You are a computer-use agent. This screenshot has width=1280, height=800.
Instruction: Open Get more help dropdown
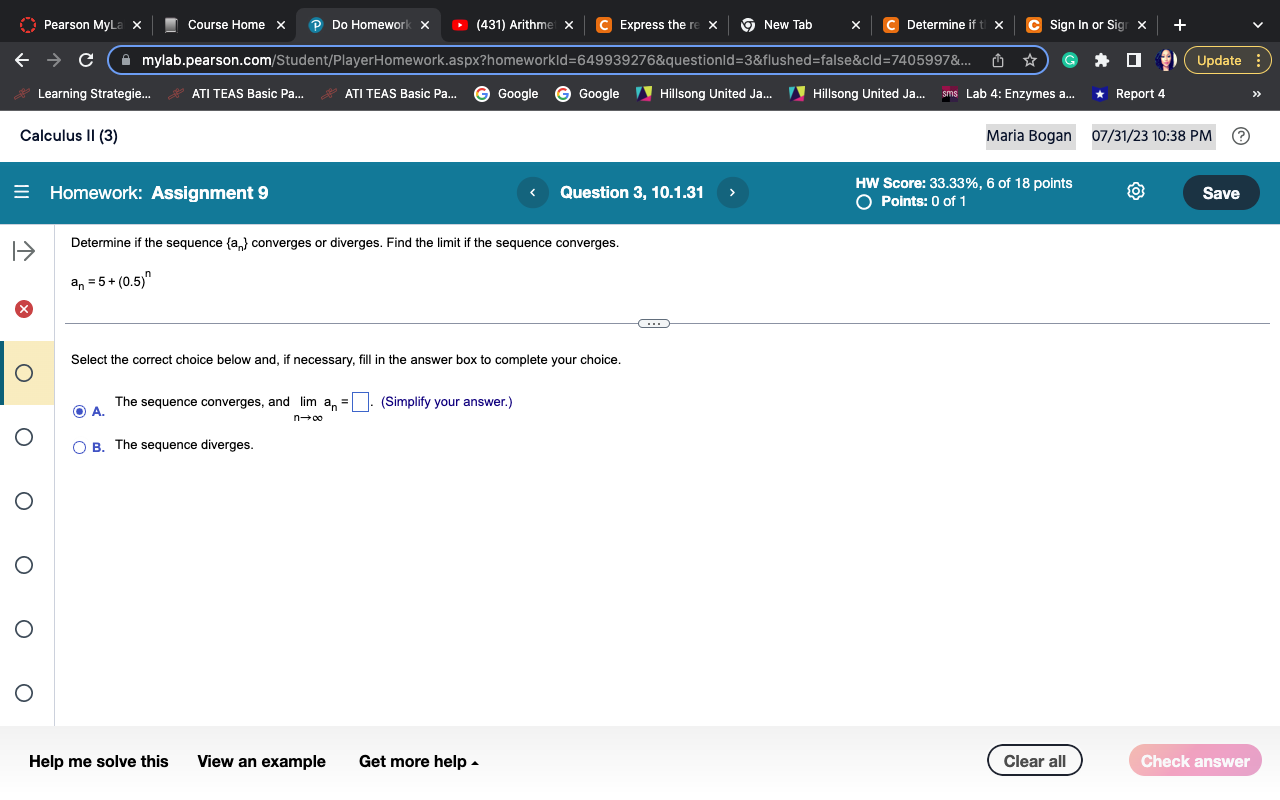[x=419, y=762]
